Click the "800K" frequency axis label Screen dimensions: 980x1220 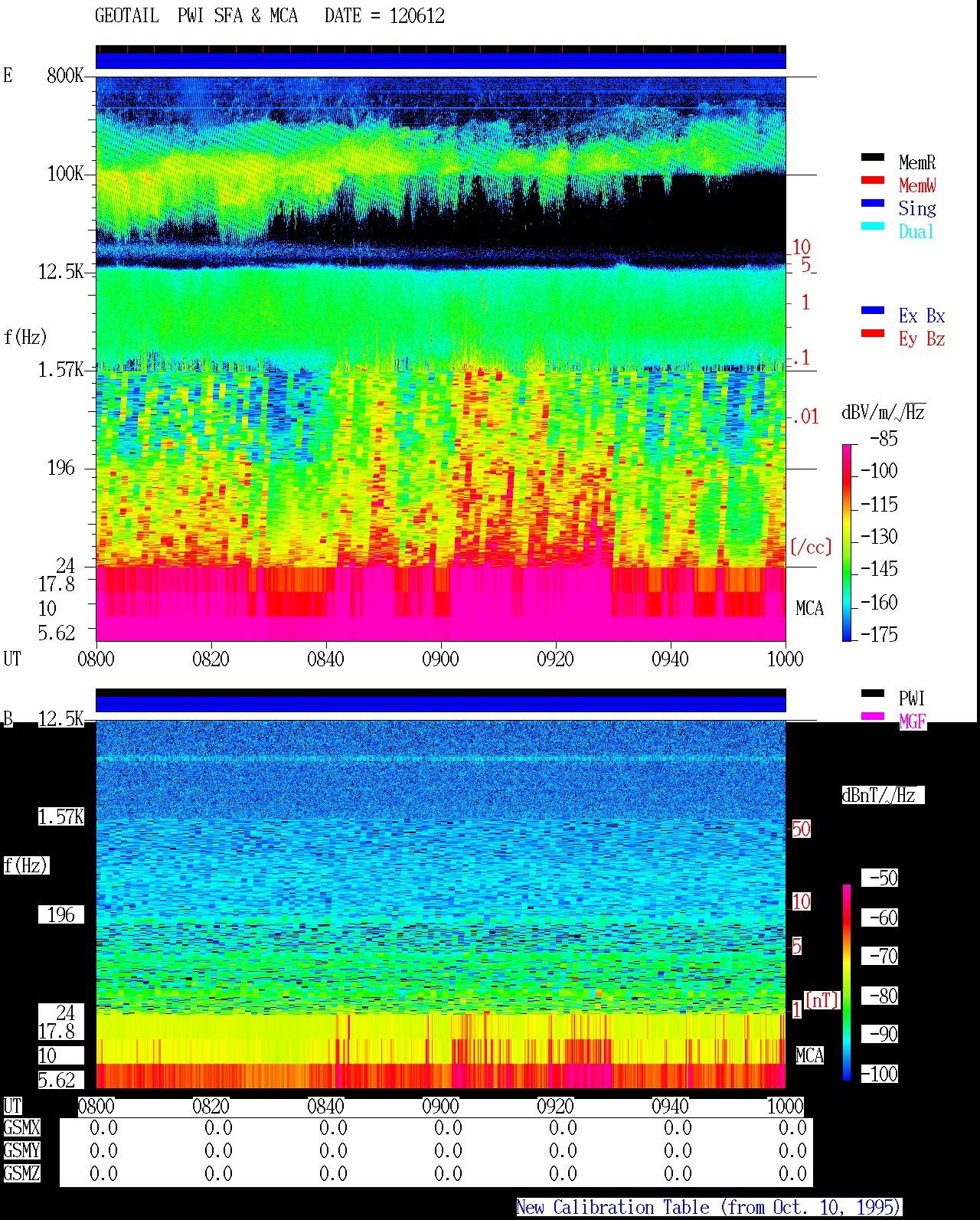(65, 76)
